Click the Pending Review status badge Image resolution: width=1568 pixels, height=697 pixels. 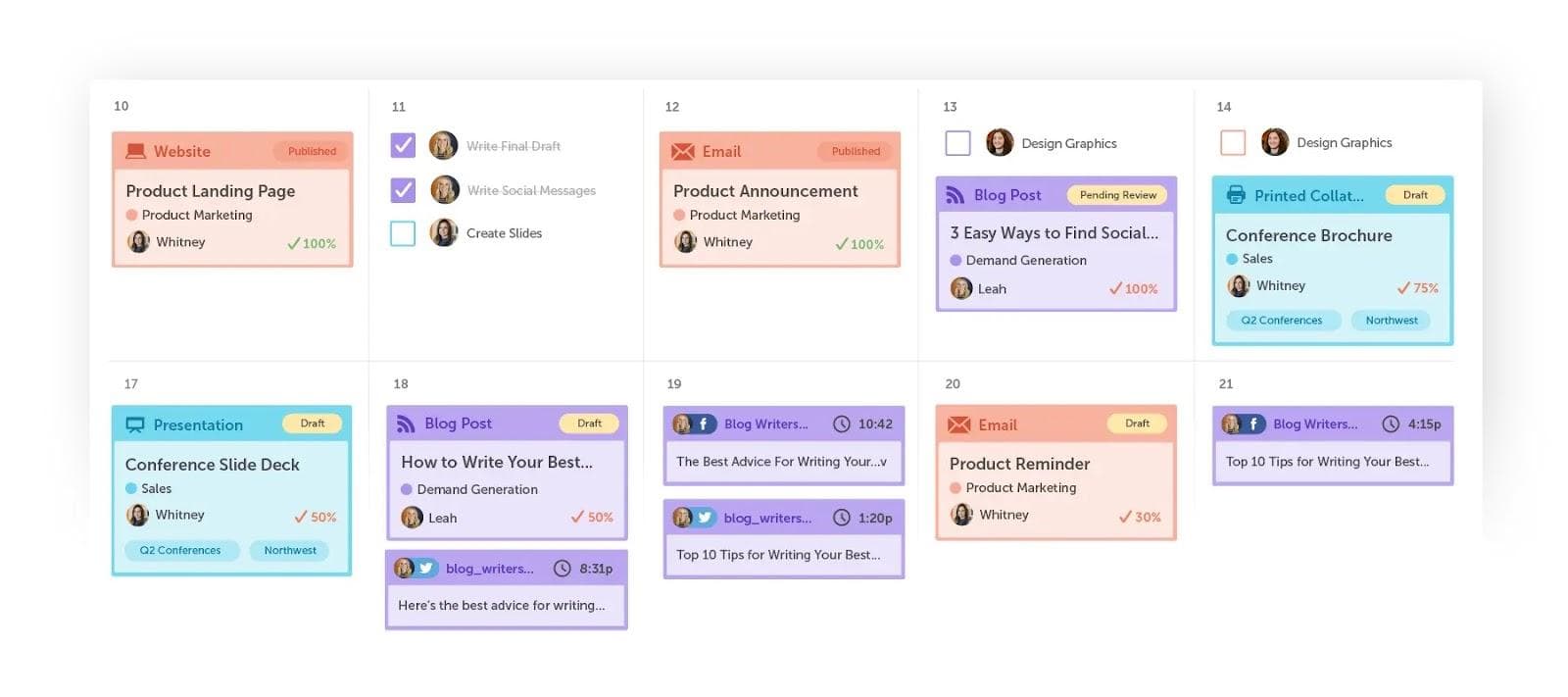pyautogui.click(x=1117, y=195)
